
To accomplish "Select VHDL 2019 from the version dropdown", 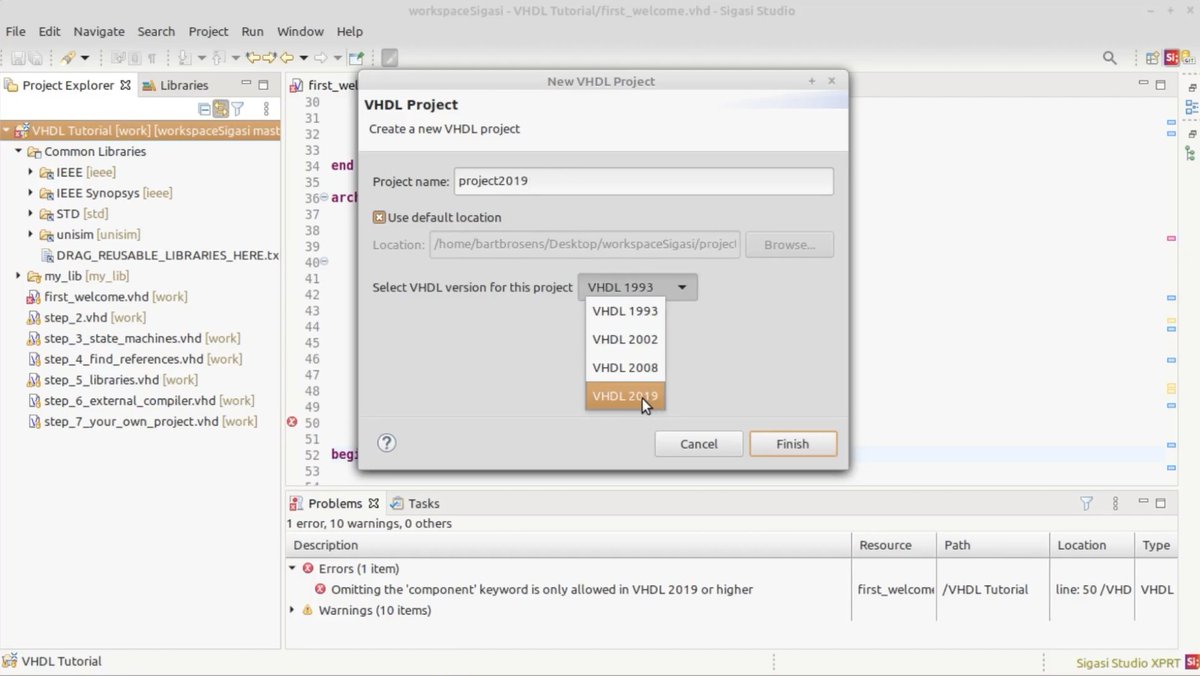I will [x=624, y=395].
